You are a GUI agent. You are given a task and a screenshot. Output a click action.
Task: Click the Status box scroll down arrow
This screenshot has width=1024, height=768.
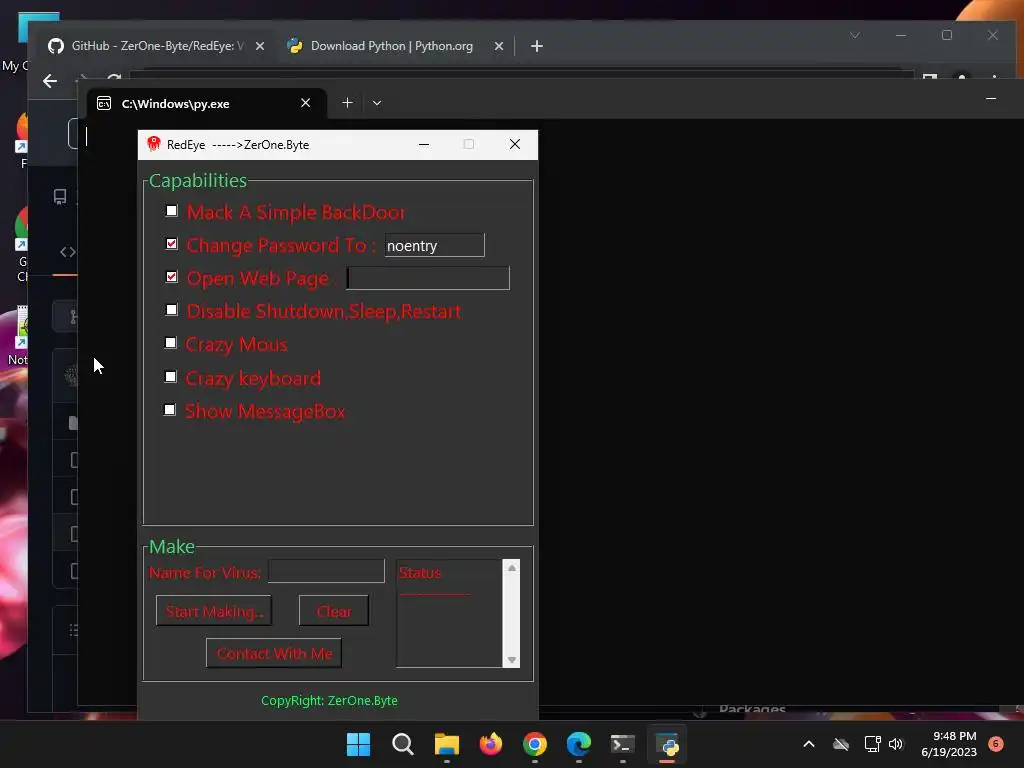click(x=511, y=660)
